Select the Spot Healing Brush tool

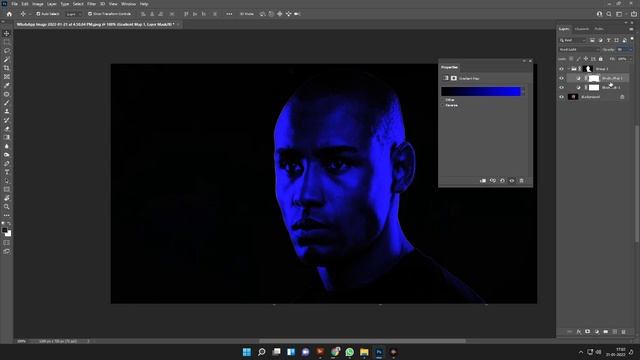(x=7, y=94)
